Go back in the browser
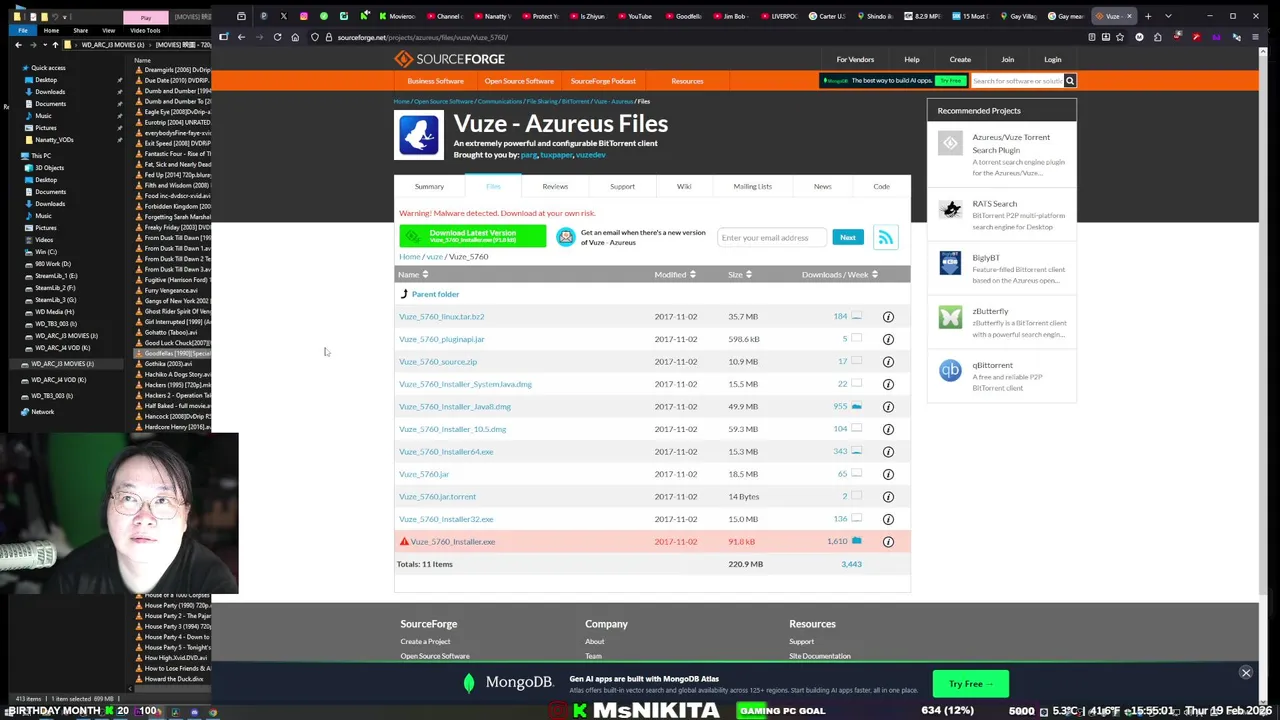 point(241,37)
